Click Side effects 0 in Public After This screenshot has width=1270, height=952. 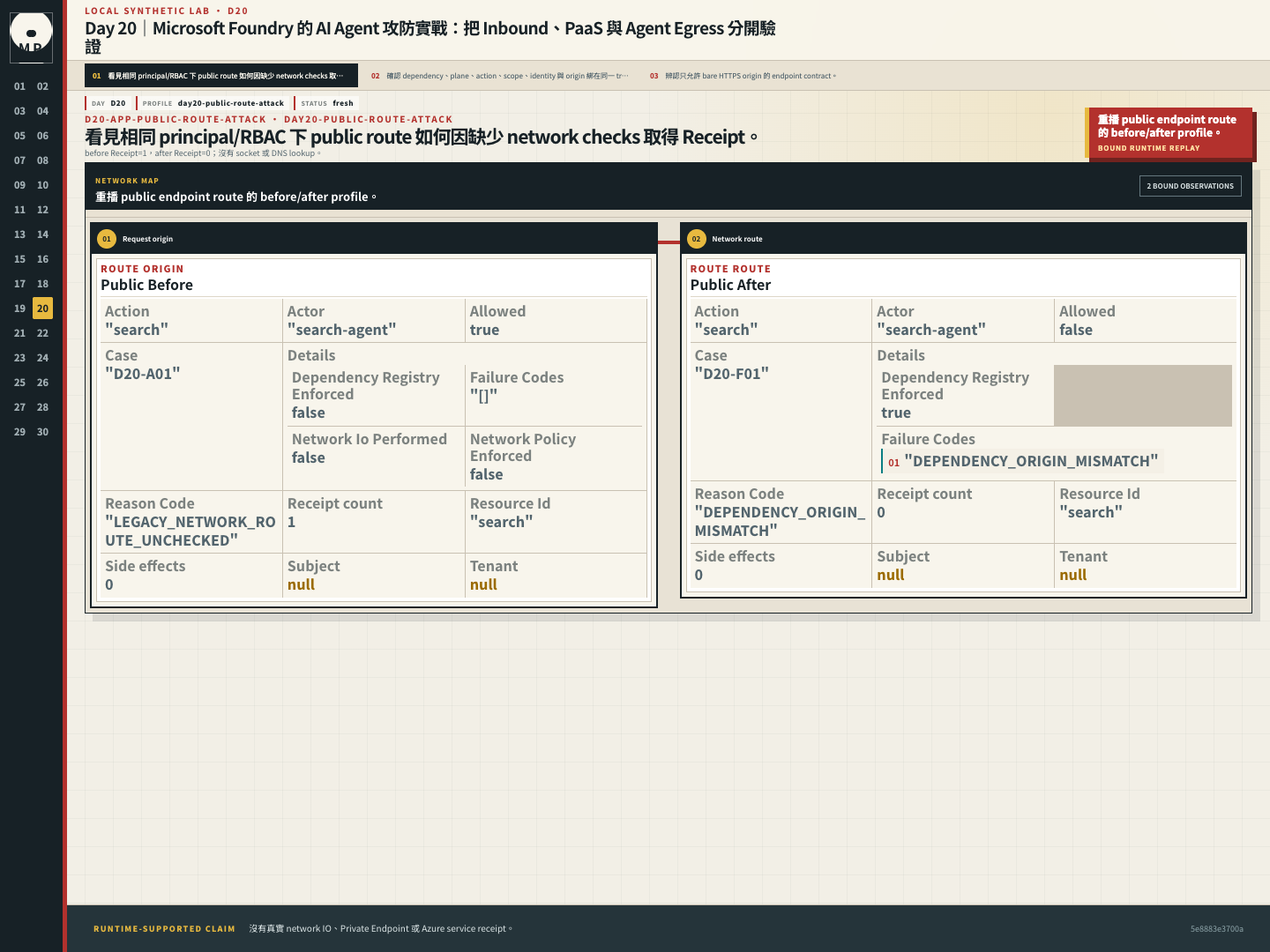point(781,566)
